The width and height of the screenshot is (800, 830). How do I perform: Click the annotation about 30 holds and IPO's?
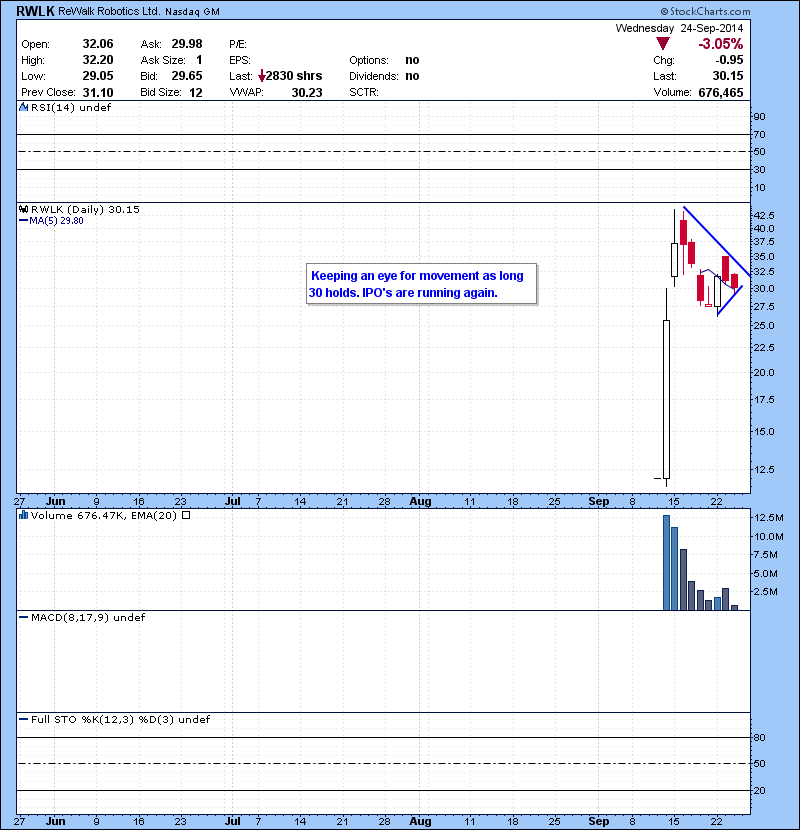pos(421,284)
